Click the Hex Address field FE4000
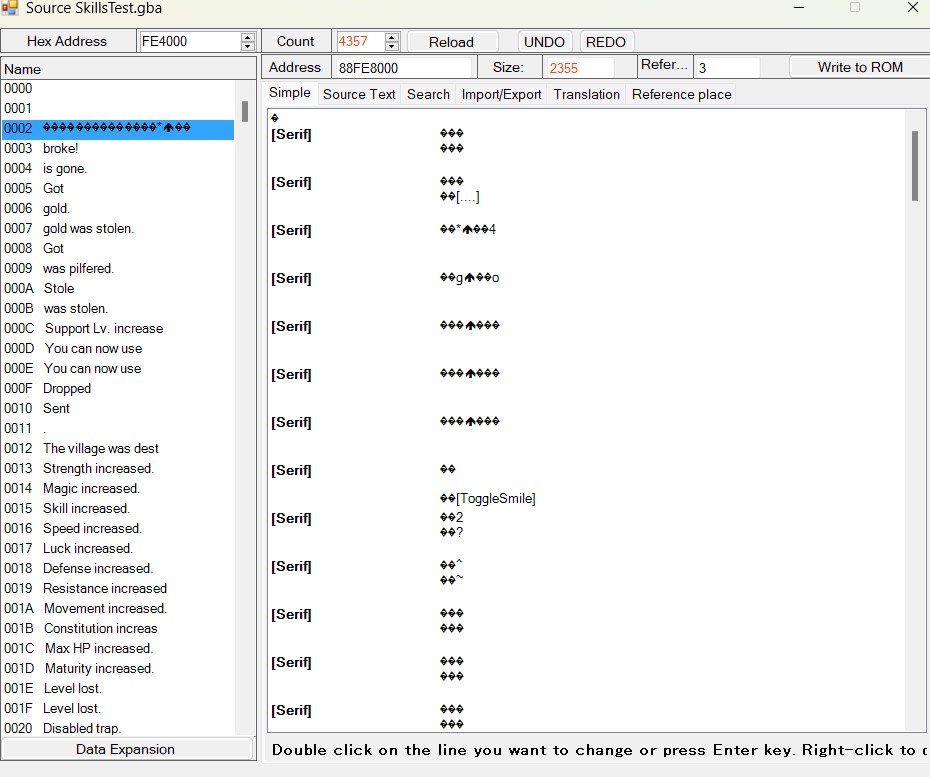Screen dimensions: 930x777 pos(190,42)
